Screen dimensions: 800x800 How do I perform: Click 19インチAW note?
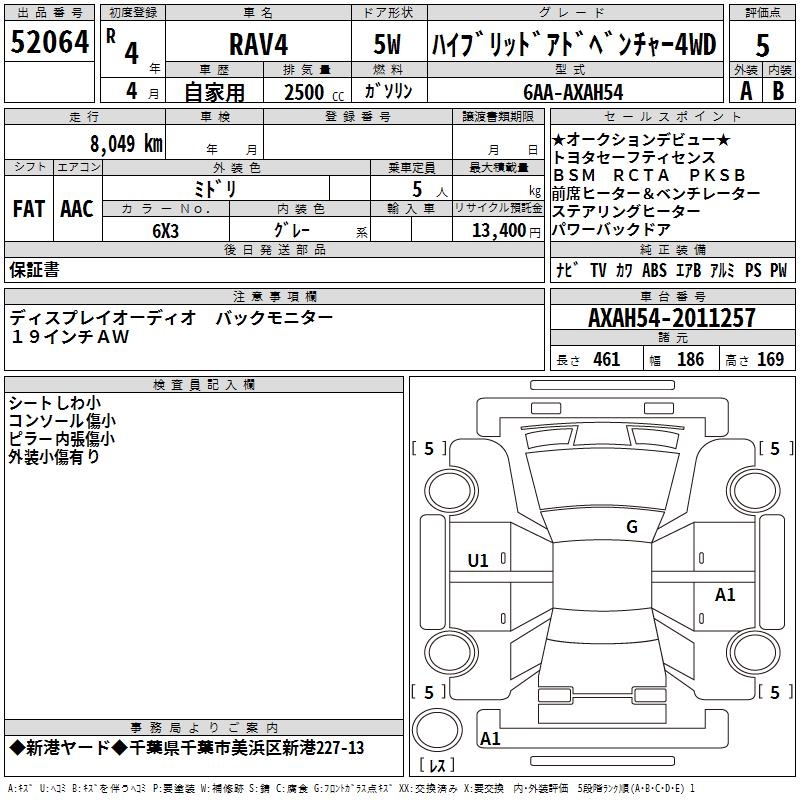(69, 337)
